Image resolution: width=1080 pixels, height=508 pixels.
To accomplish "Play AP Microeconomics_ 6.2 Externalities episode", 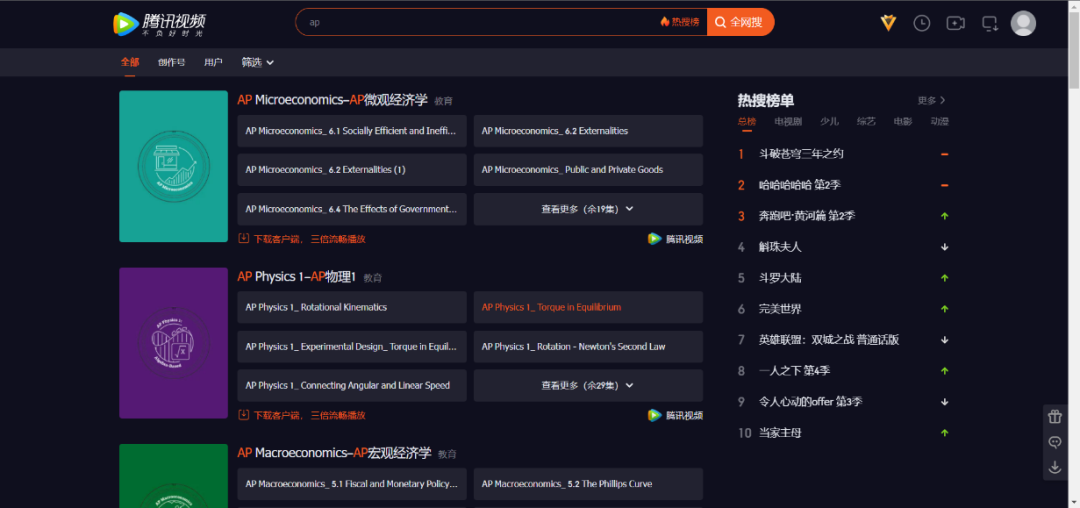I will point(588,131).
